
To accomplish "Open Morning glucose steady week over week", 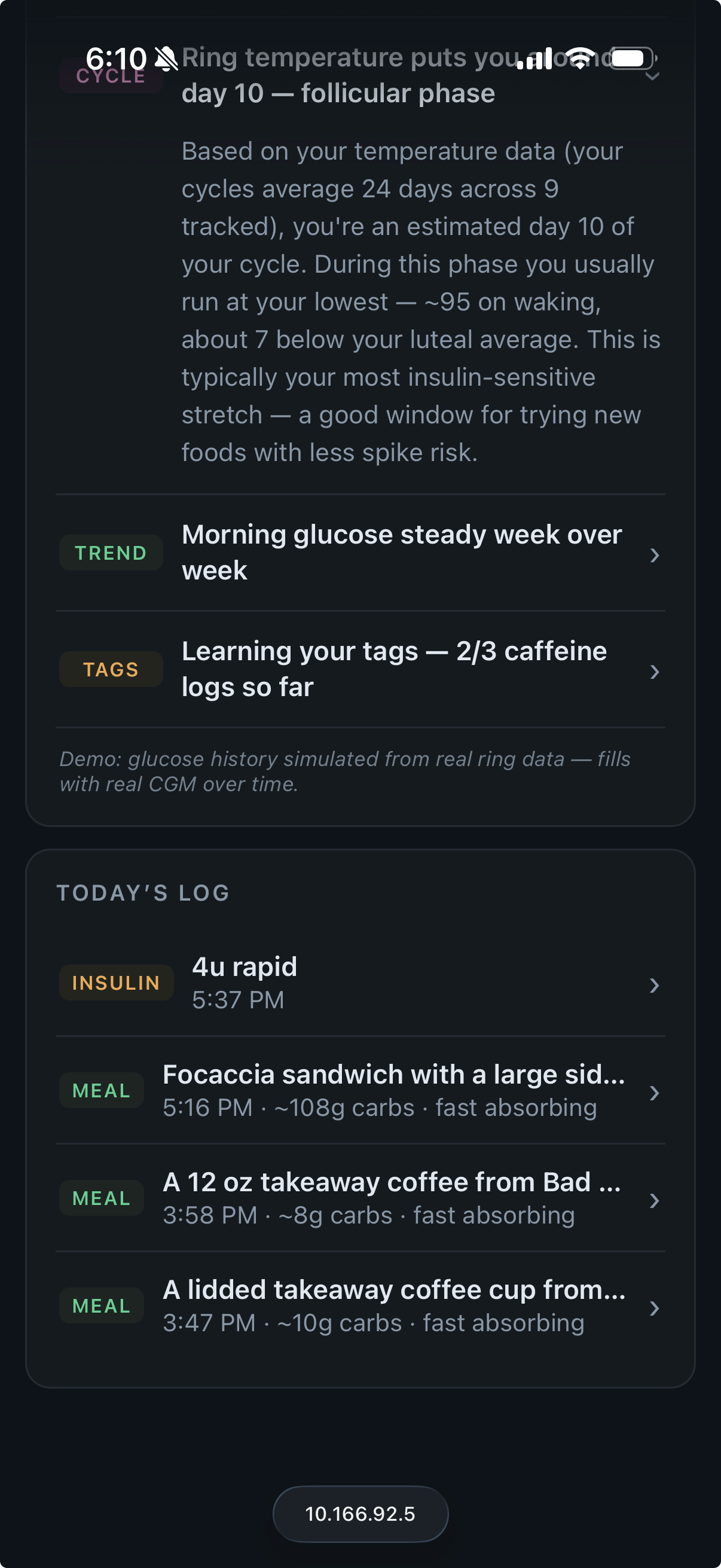I will click(360, 553).
